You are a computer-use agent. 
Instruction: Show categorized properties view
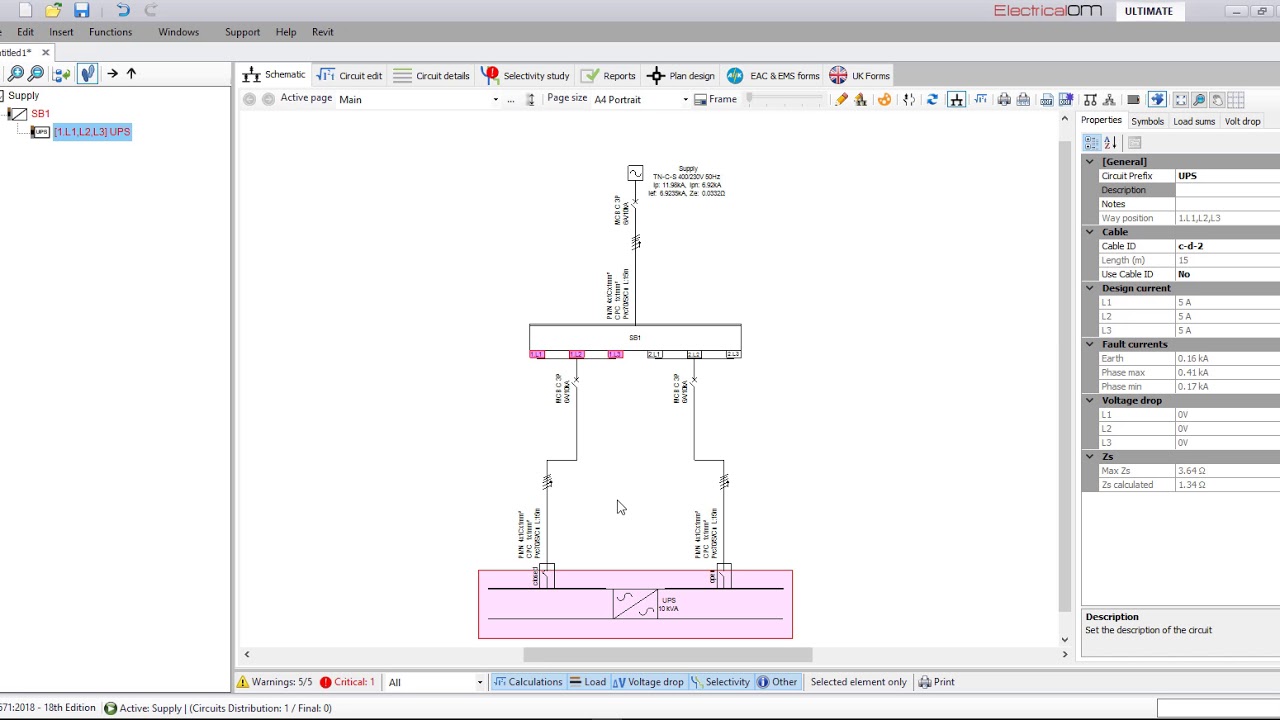1092,143
